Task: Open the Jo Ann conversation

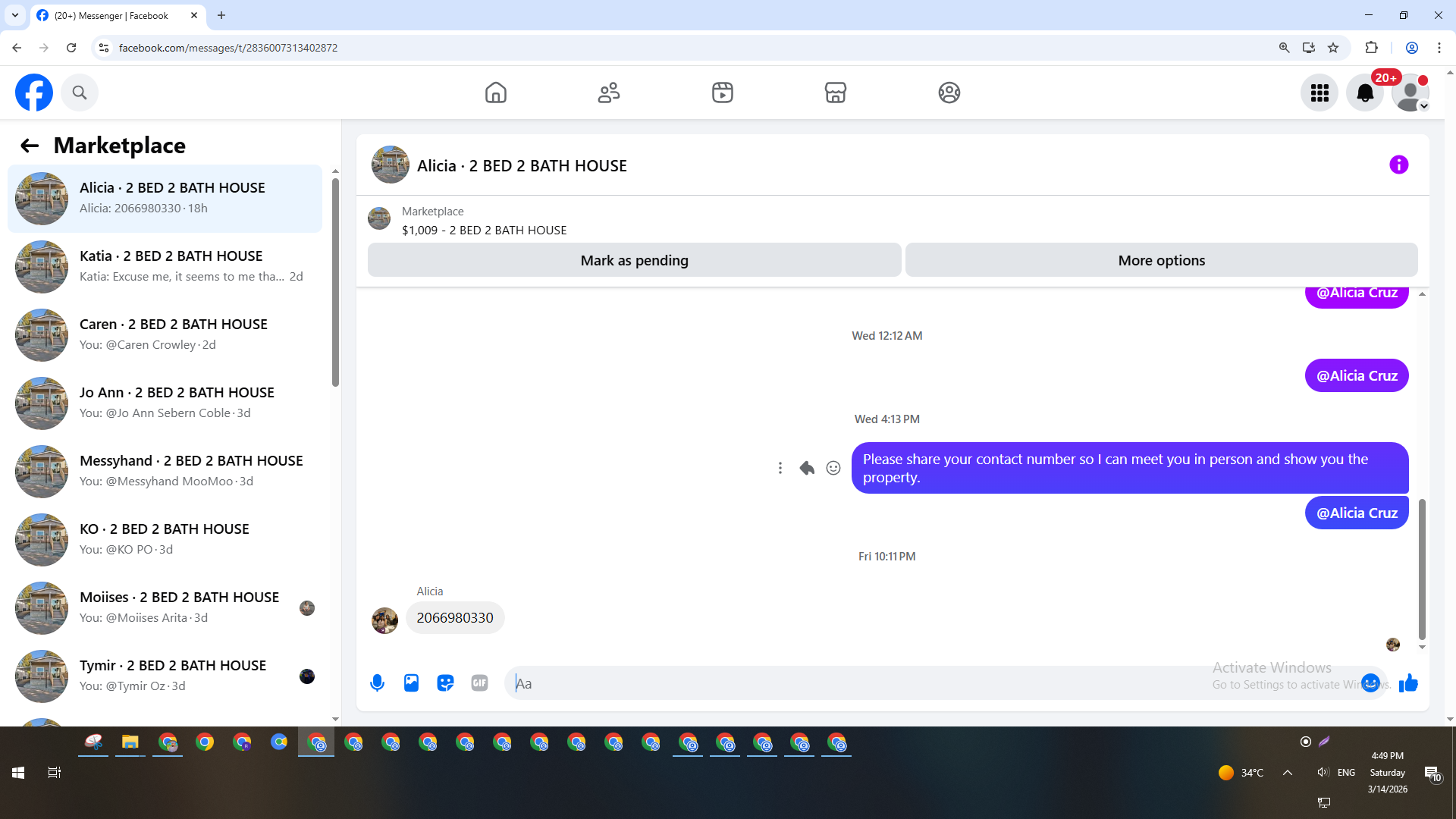Action: coord(165,403)
